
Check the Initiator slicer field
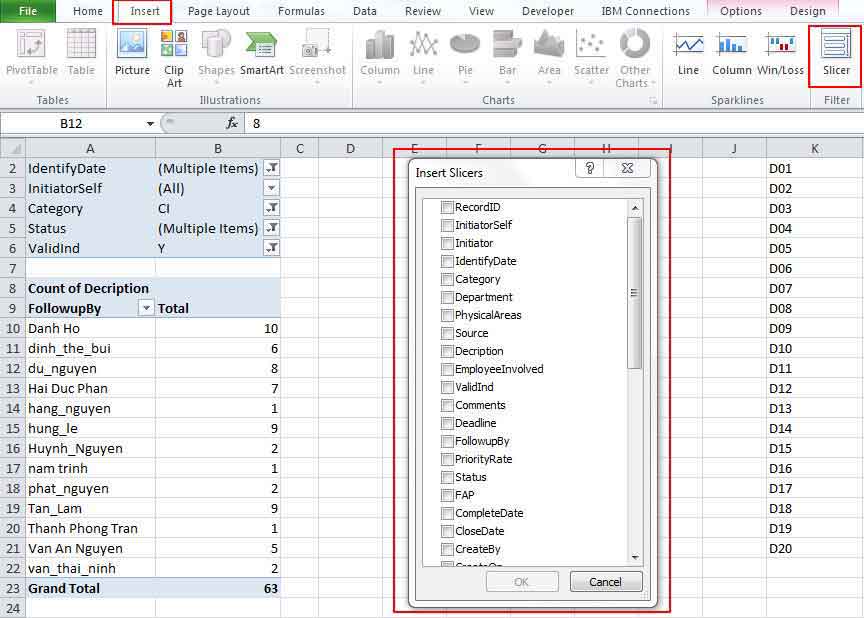pyautogui.click(x=447, y=243)
